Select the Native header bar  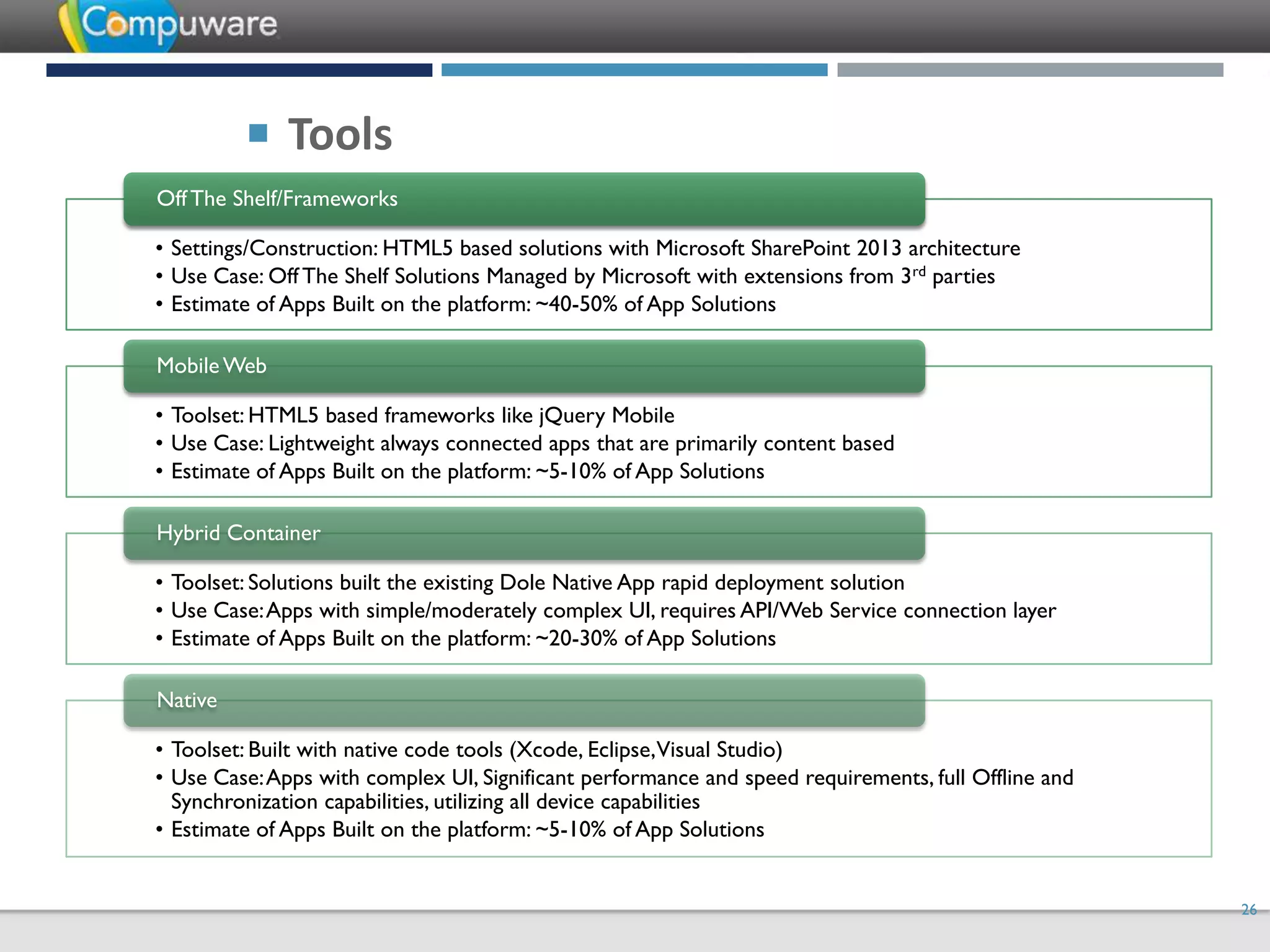[x=524, y=700]
